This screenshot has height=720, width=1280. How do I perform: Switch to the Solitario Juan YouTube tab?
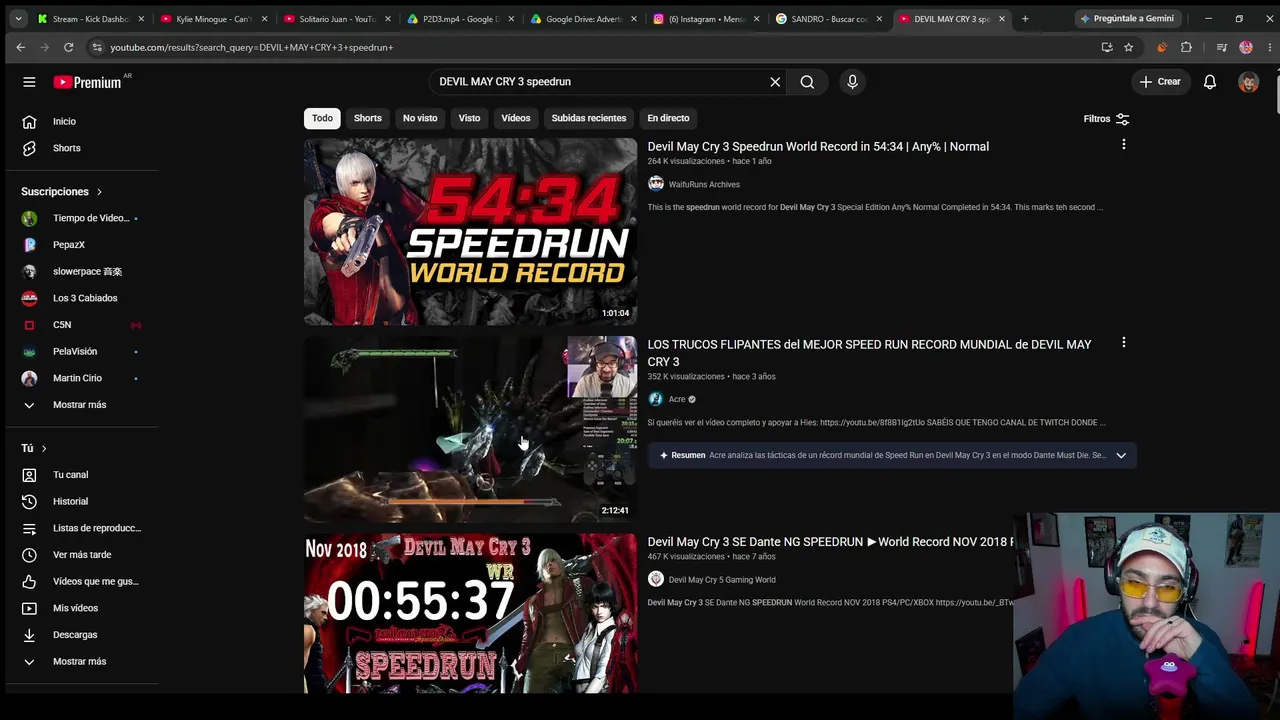tap(335, 19)
